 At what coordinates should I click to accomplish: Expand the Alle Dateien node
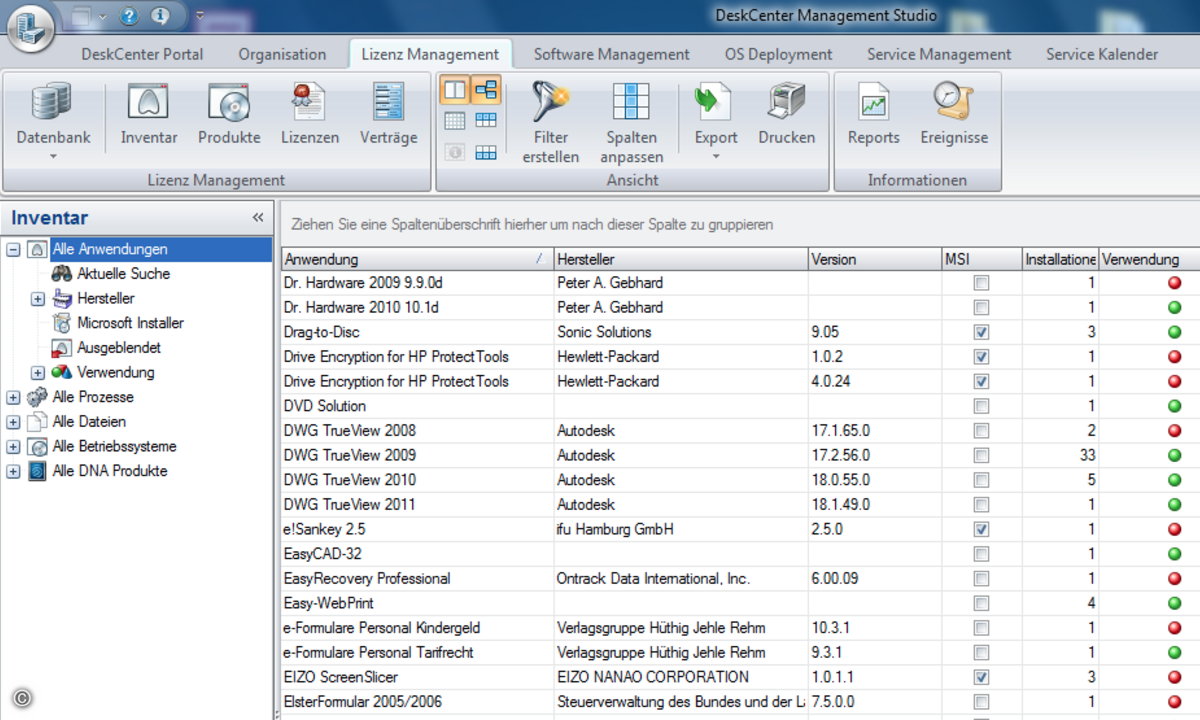tap(13, 422)
